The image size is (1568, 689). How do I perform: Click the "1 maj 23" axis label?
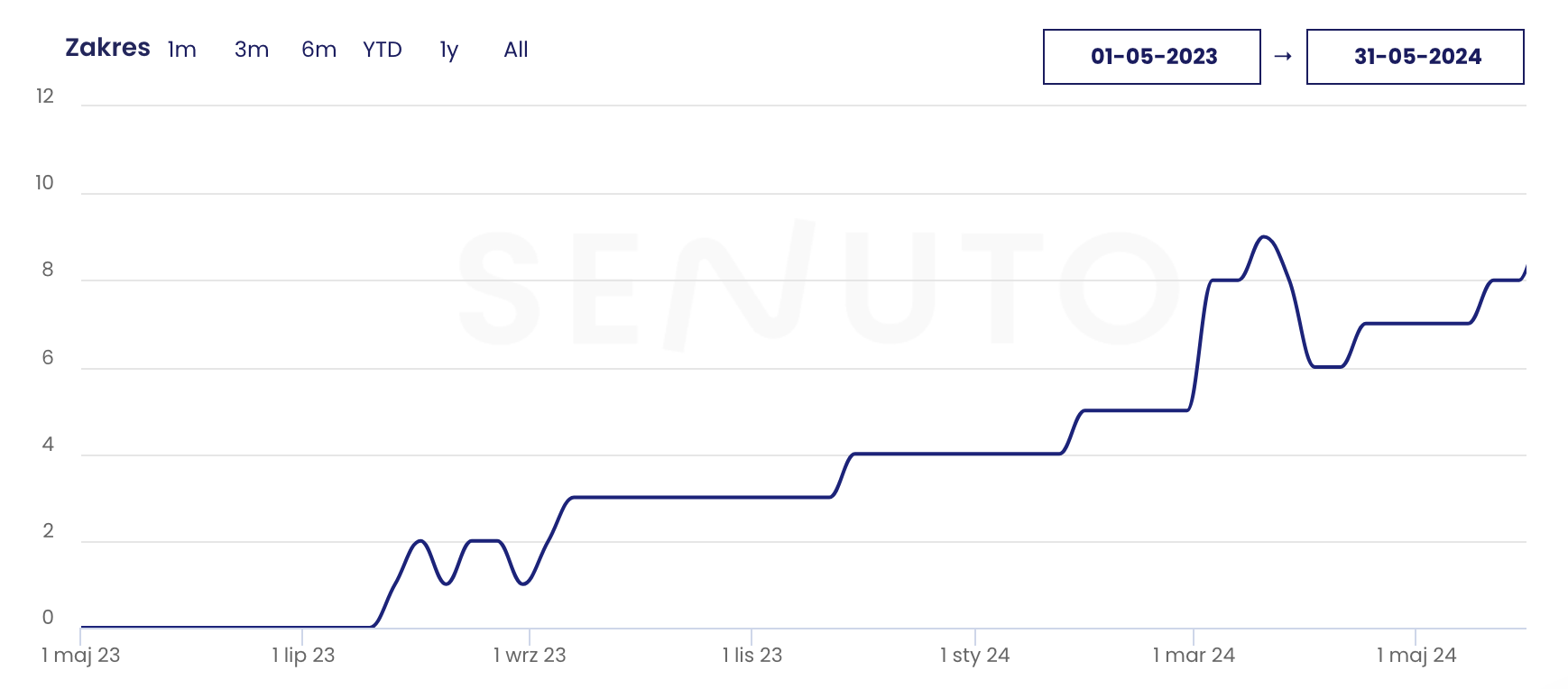point(81,656)
